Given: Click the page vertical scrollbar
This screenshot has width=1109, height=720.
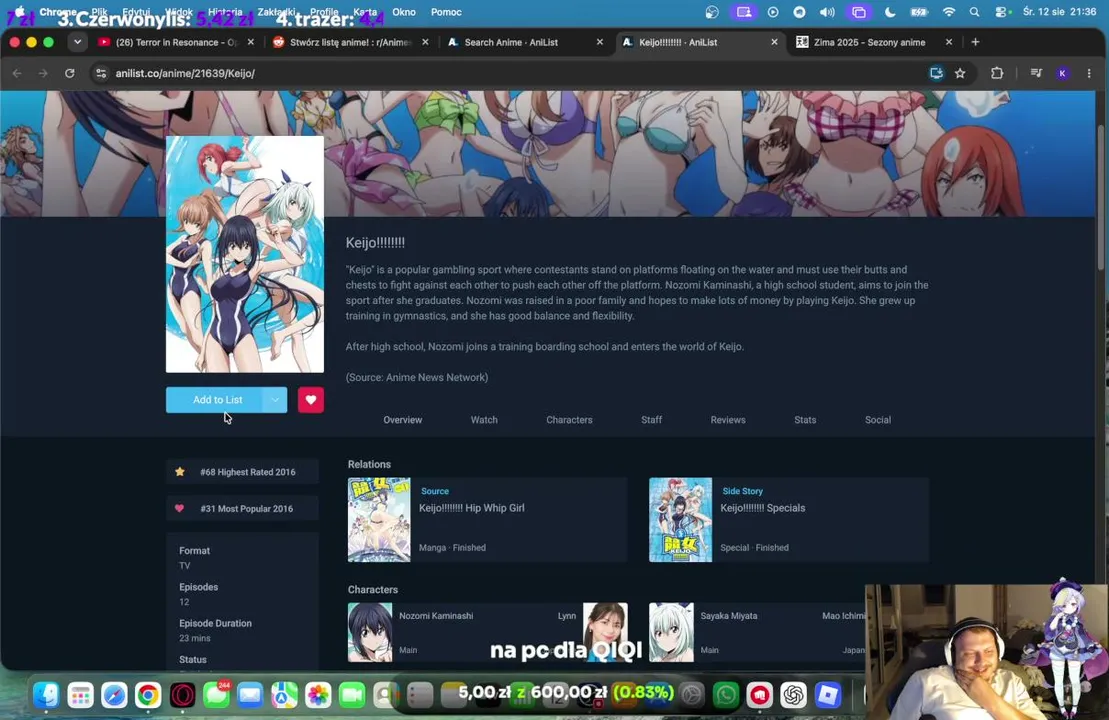Looking at the screenshot, I should [1101, 198].
